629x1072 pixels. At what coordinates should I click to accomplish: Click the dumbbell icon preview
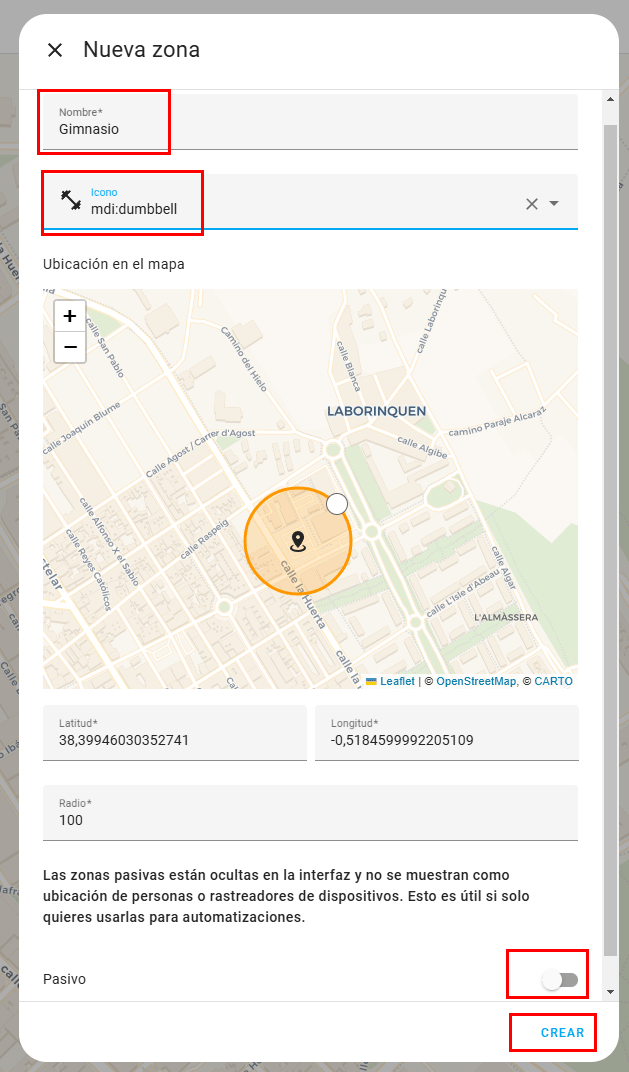[x=70, y=200]
